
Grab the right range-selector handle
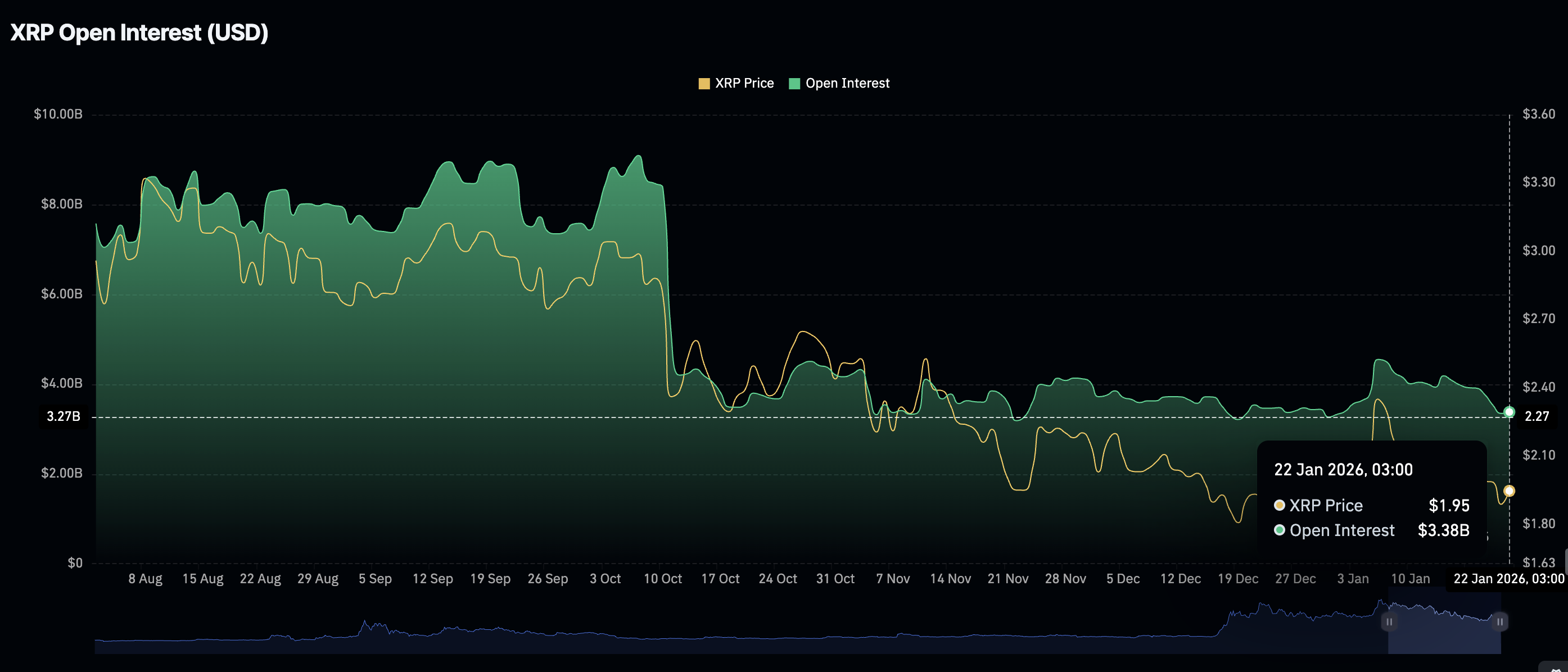coord(1500,621)
